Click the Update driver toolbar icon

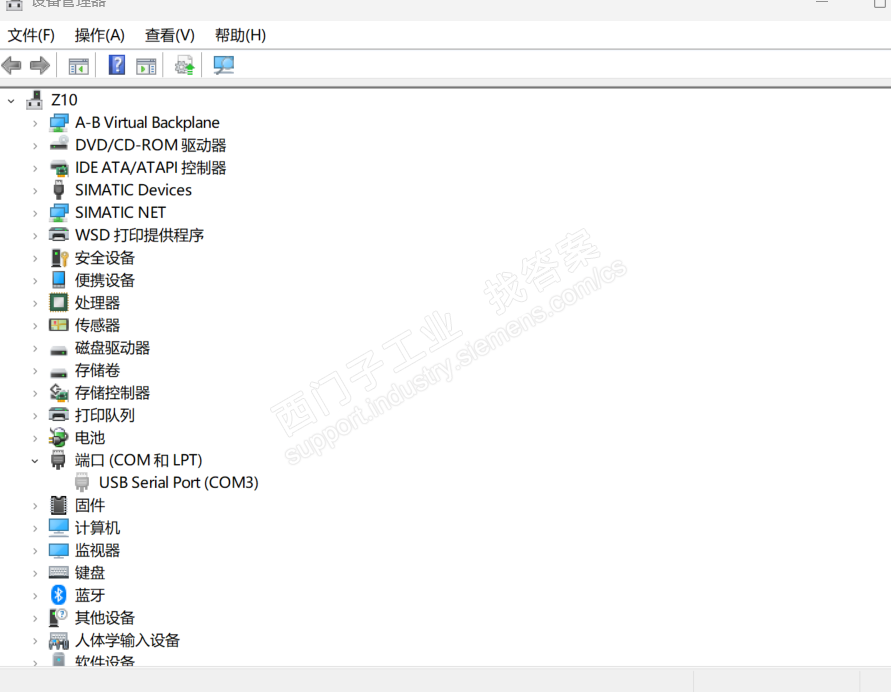coord(184,65)
